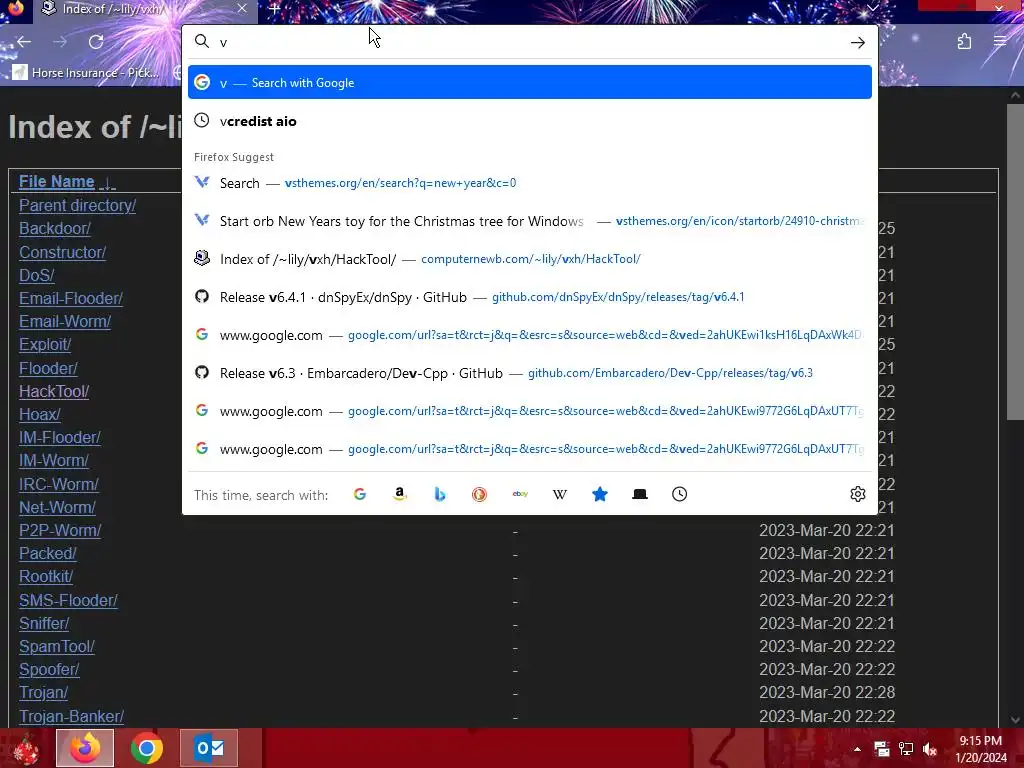This screenshot has width=1024, height=768.
Task: Search bookmarks using the star icon
Action: 600,494
